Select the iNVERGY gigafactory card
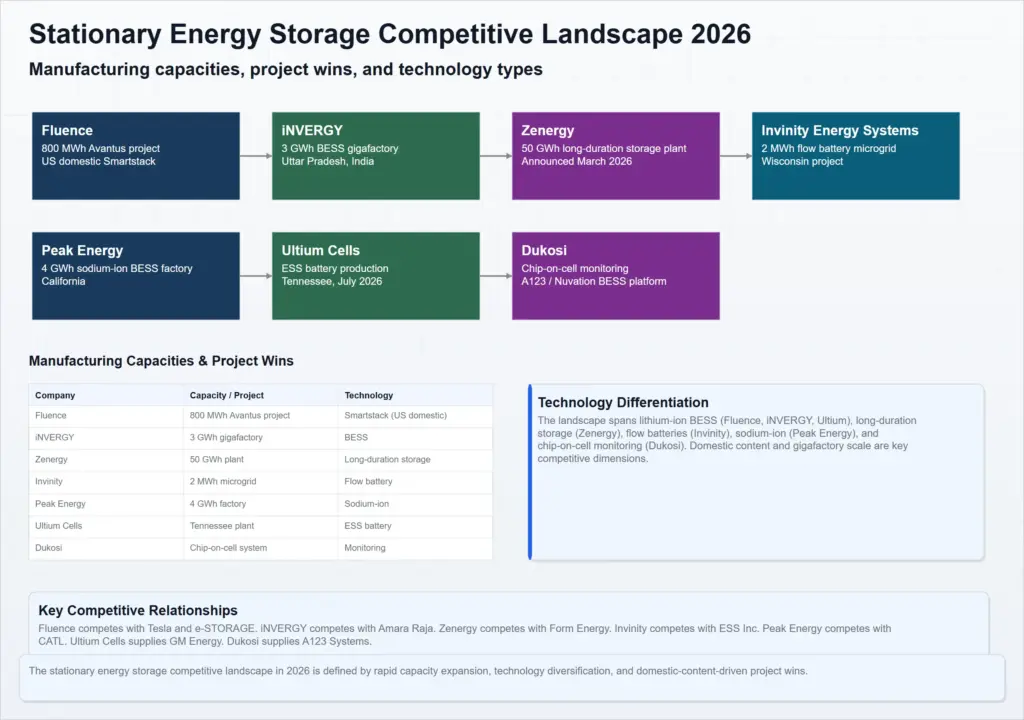Viewport: 1024px width, 720px height. tap(376, 155)
